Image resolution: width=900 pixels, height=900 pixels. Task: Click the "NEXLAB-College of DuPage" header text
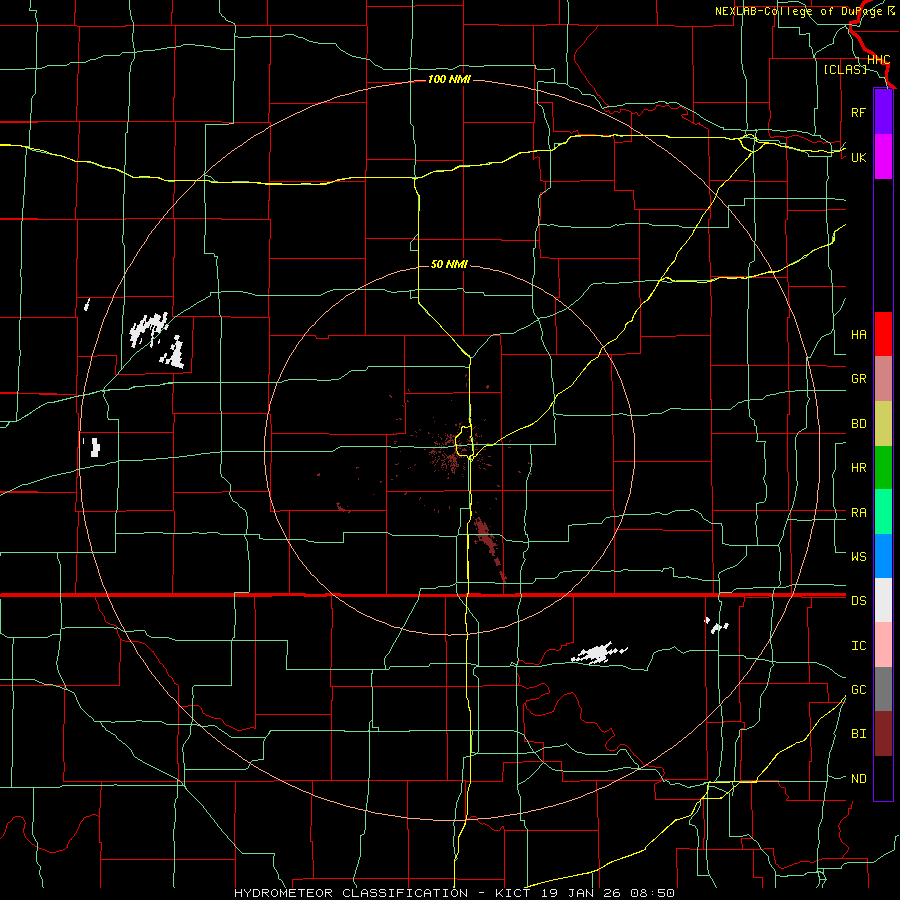point(800,11)
